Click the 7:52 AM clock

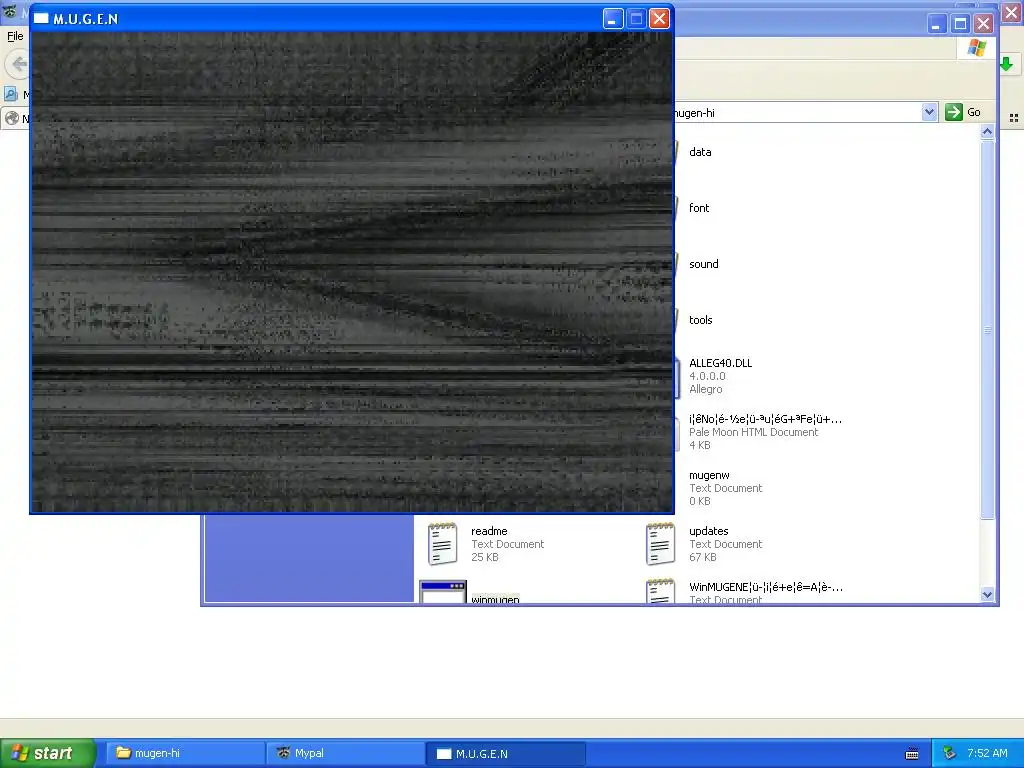(x=987, y=753)
